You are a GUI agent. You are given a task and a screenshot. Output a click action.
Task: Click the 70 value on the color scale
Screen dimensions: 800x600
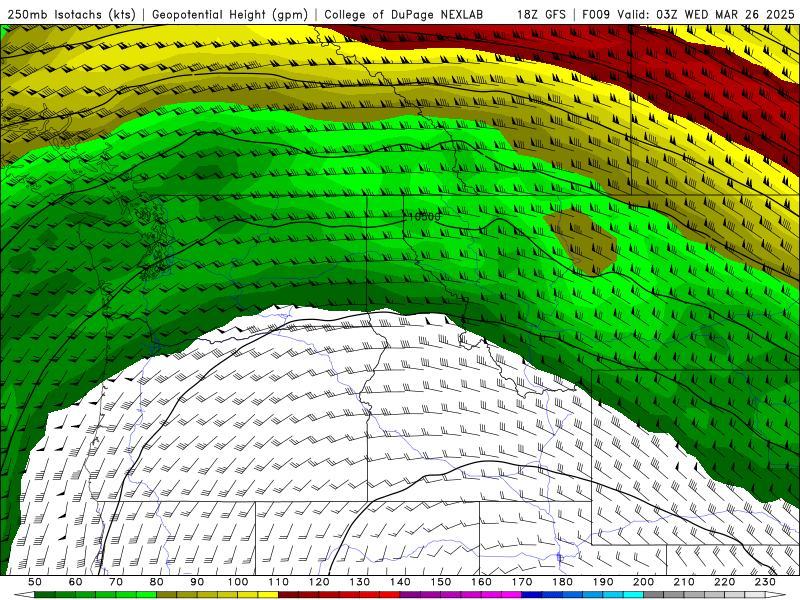(116, 582)
